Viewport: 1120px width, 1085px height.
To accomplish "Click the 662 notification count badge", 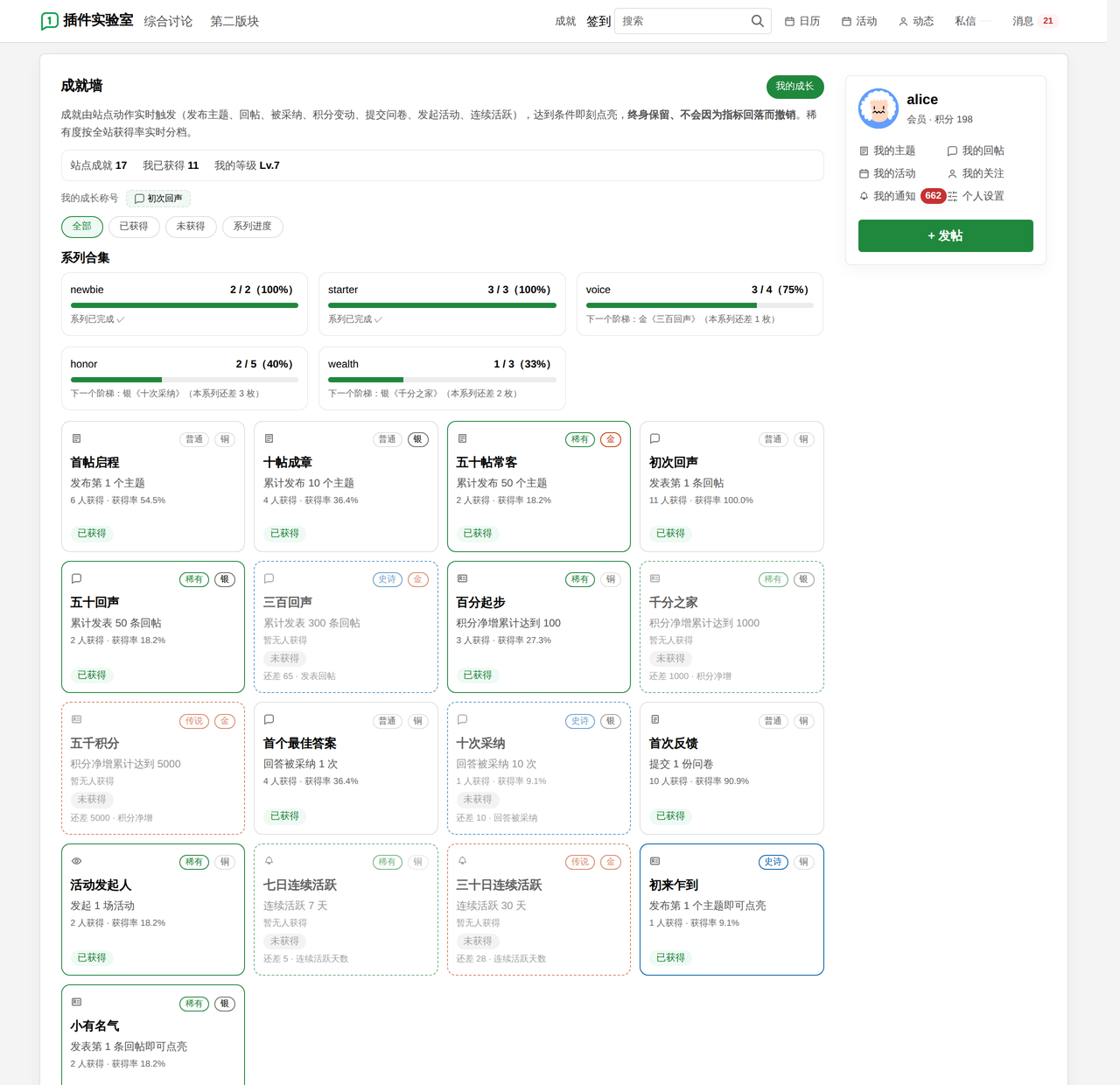I will pos(934,196).
